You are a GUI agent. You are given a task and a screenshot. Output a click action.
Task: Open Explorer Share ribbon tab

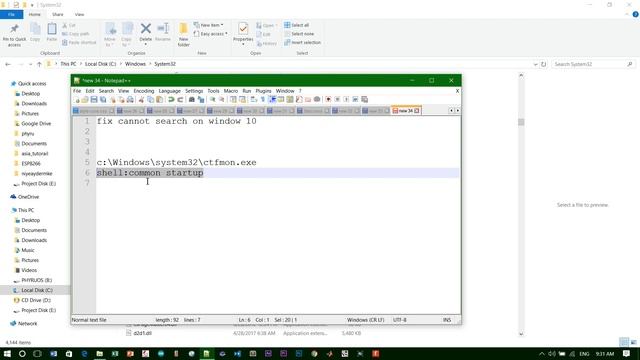pos(58,14)
